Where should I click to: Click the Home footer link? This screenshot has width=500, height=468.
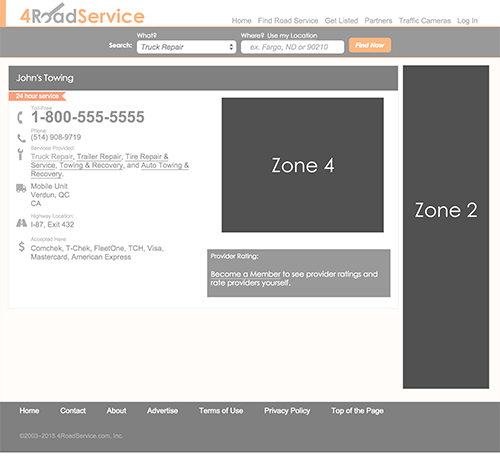[29, 411]
